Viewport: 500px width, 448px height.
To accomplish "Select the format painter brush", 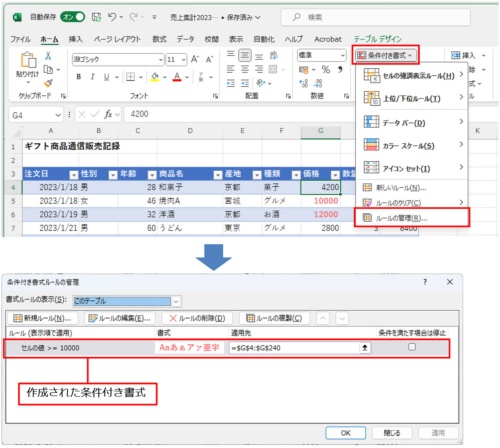I will 49,83.
